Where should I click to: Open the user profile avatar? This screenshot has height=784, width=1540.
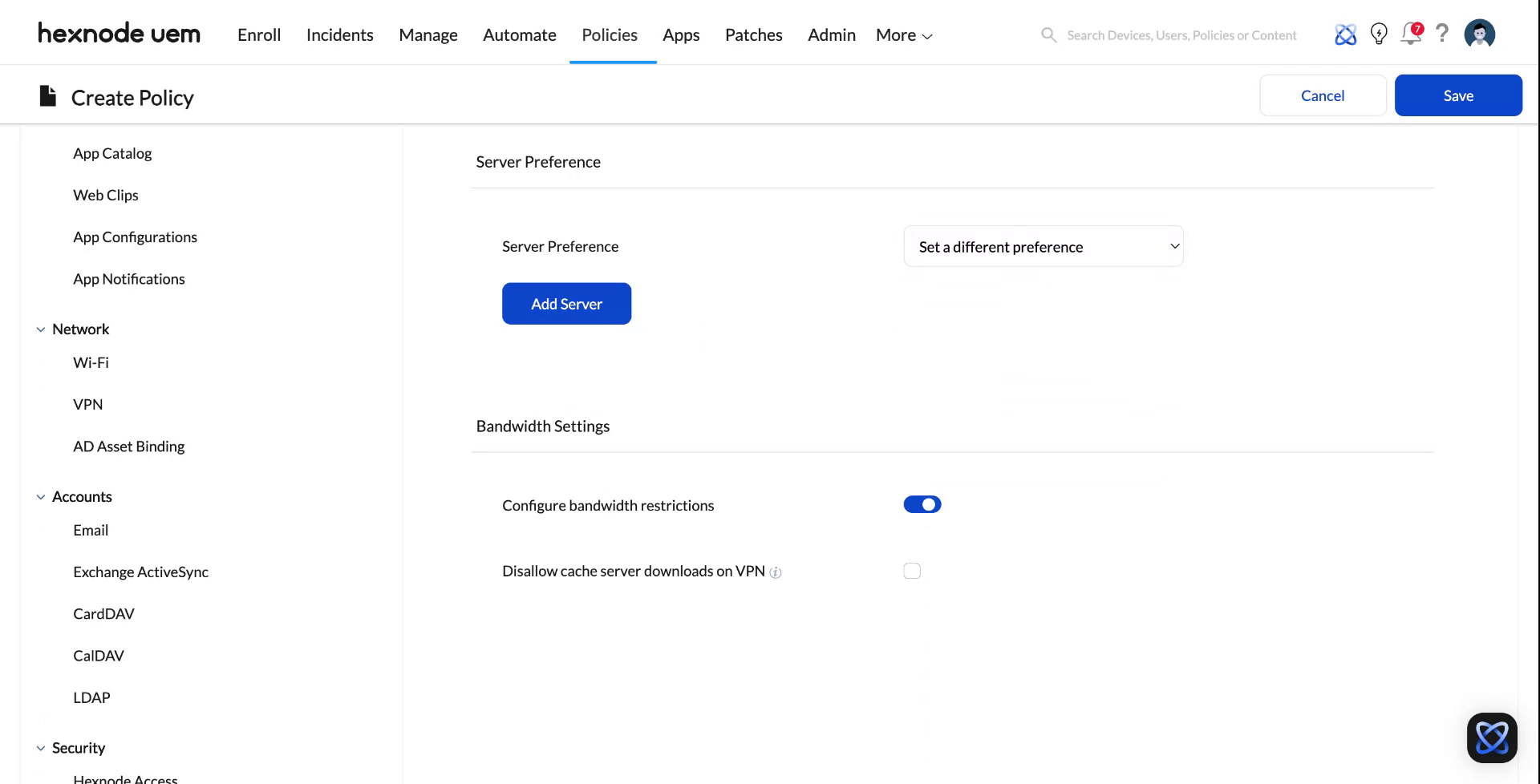tap(1479, 34)
